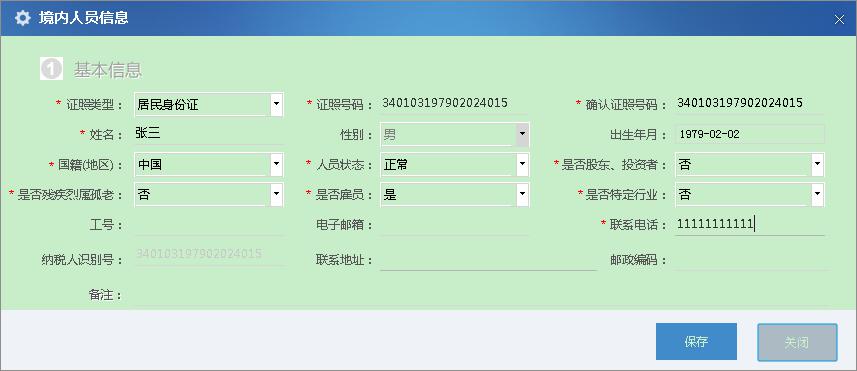The height and width of the screenshot is (371, 857).
Task: Click the disabled 性别 dropdown arrow
Action: coord(523,134)
